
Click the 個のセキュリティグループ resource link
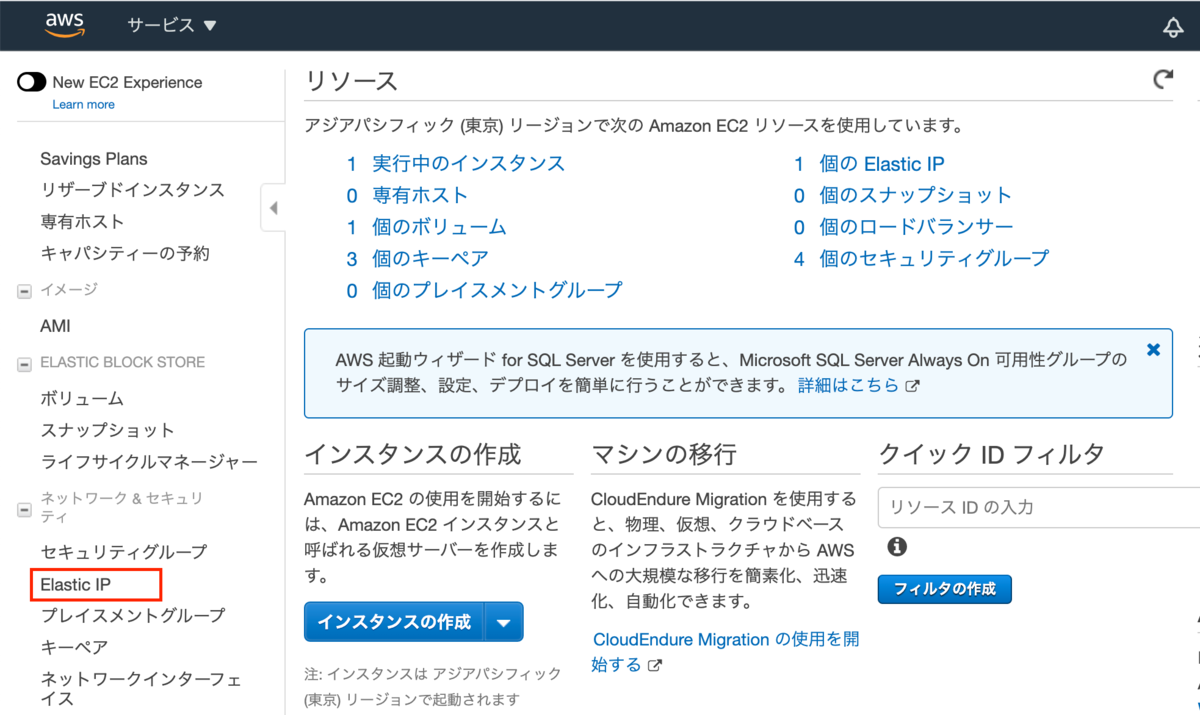(x=934, y=259)
